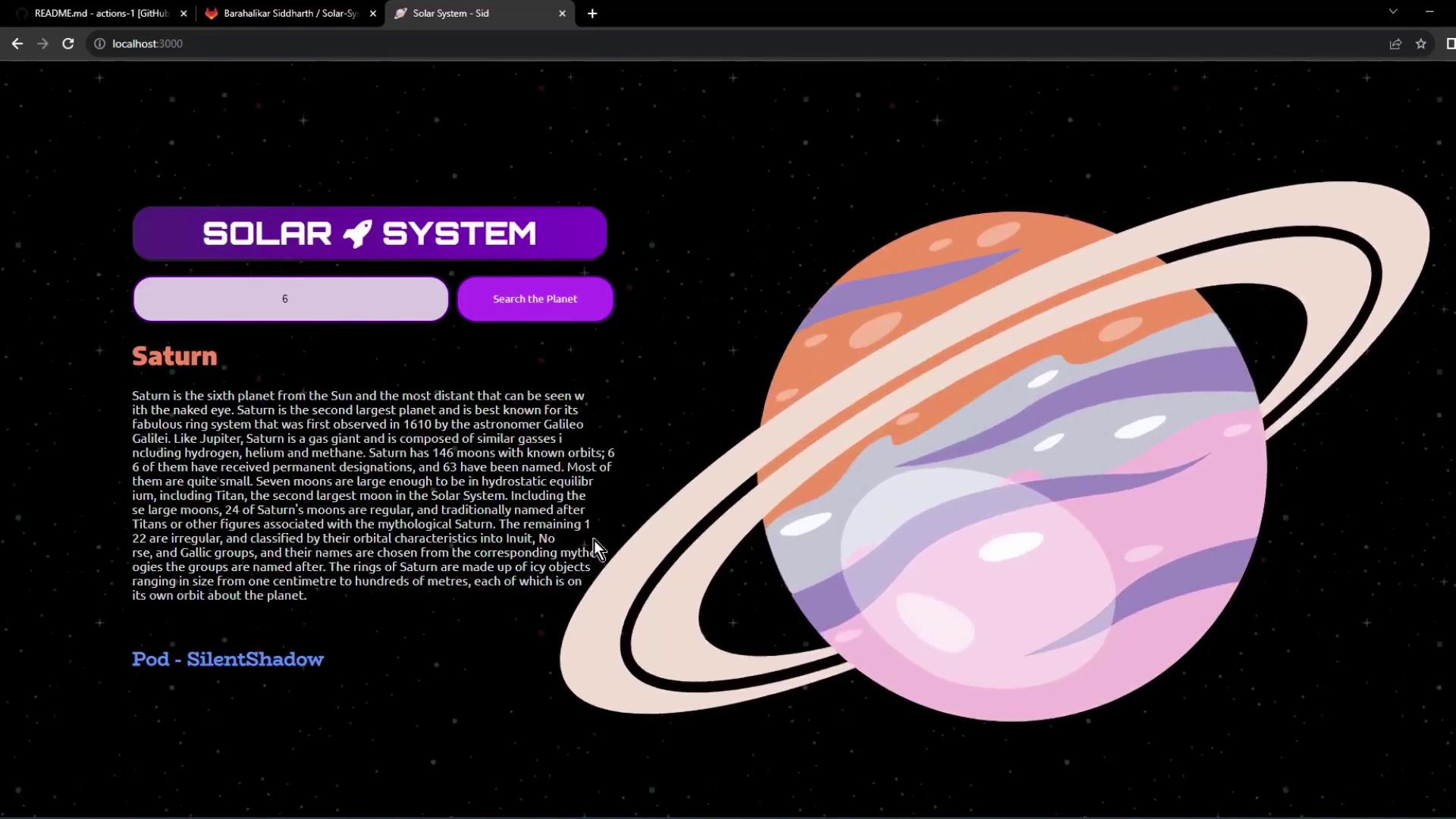
Task: Focus the planet number input field
Action: tap(290, 299)
